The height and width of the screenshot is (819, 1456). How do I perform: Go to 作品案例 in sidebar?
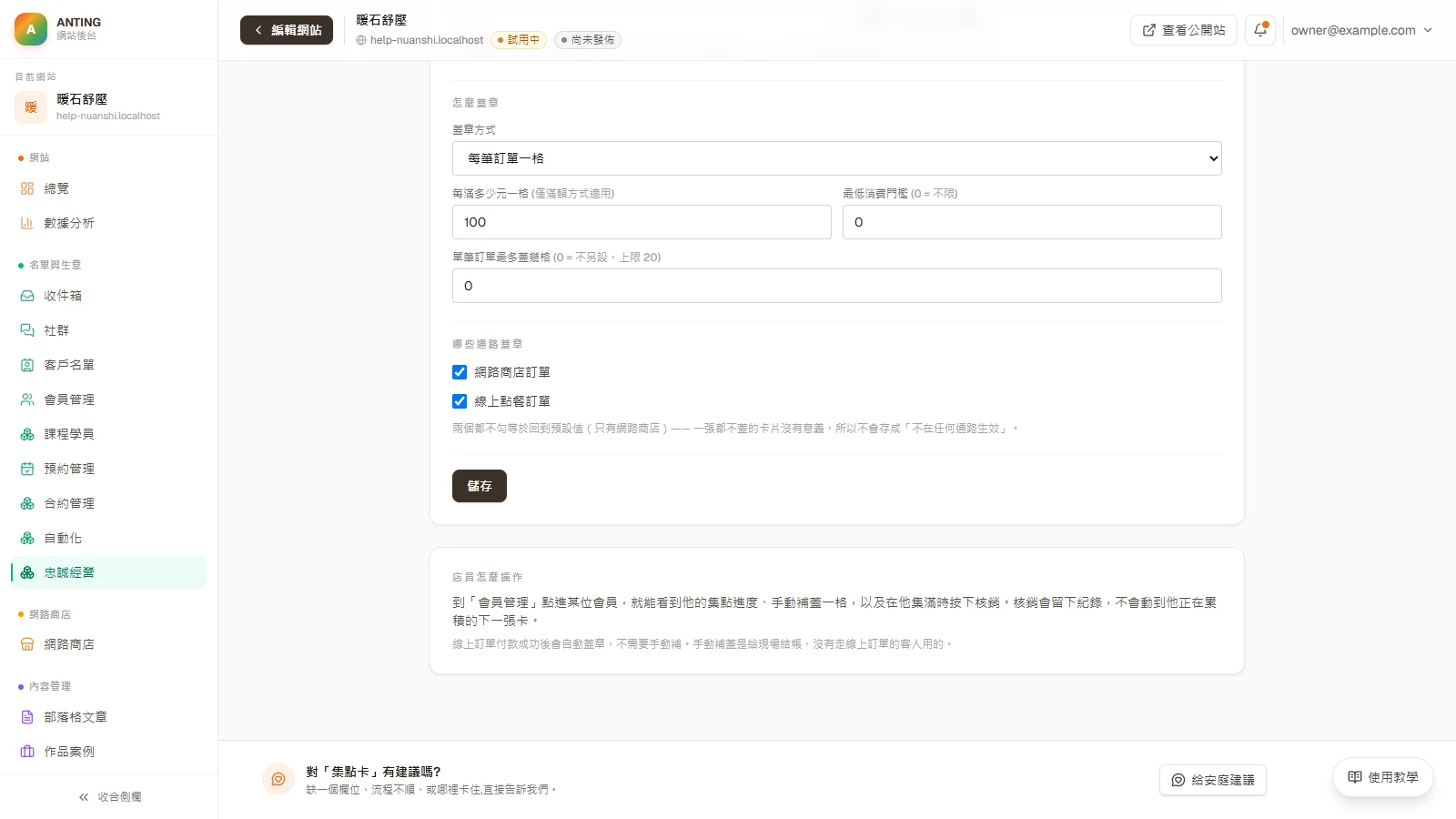[109, 752]
